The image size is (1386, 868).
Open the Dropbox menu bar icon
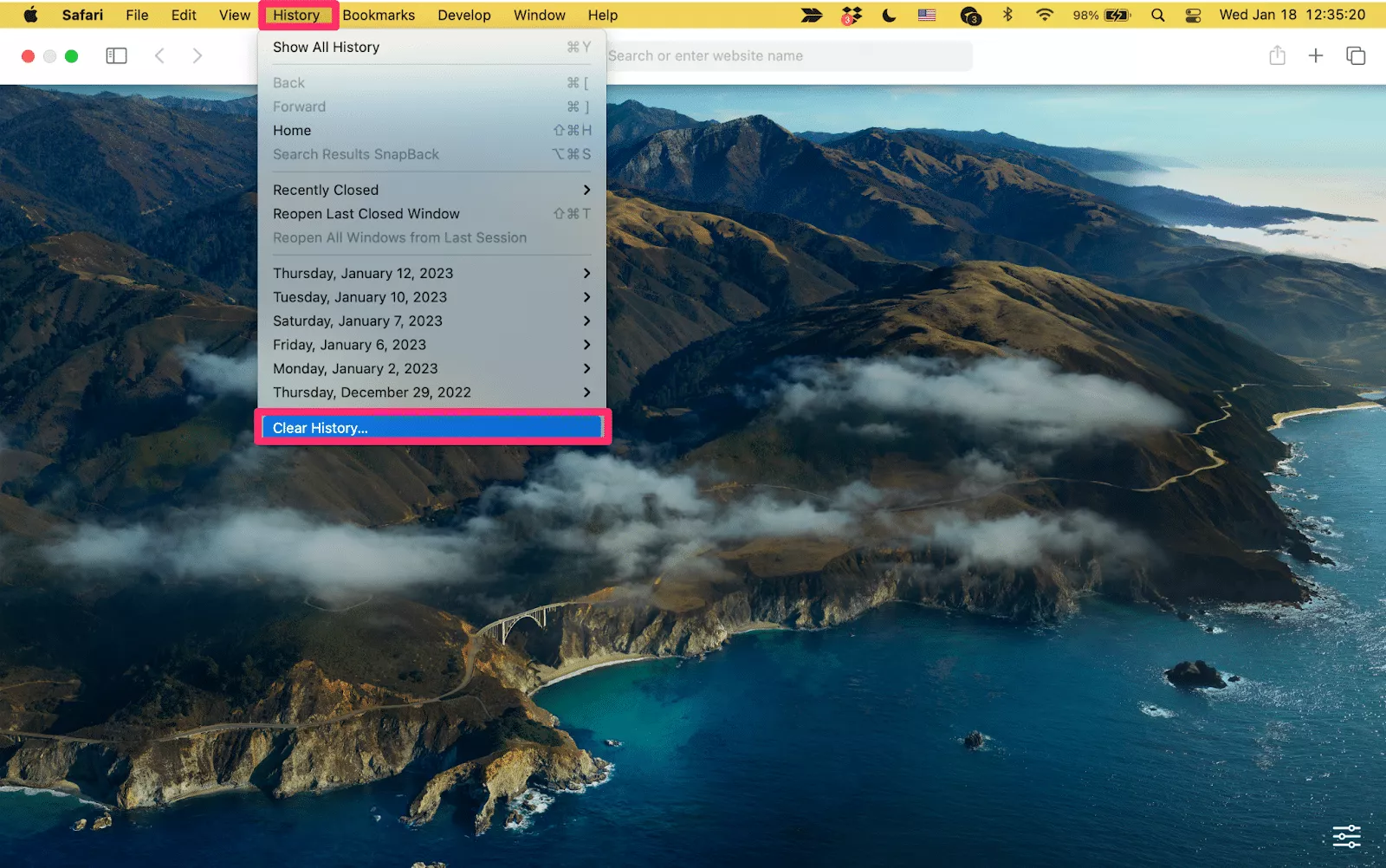[852, 15]
